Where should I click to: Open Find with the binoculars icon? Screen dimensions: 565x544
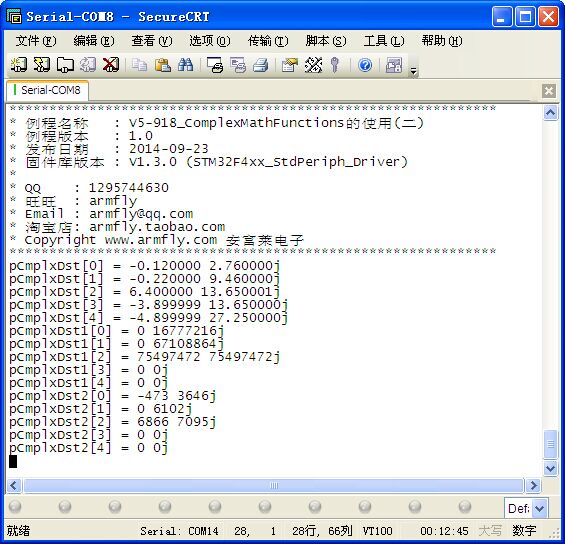(x=186, y=65)
